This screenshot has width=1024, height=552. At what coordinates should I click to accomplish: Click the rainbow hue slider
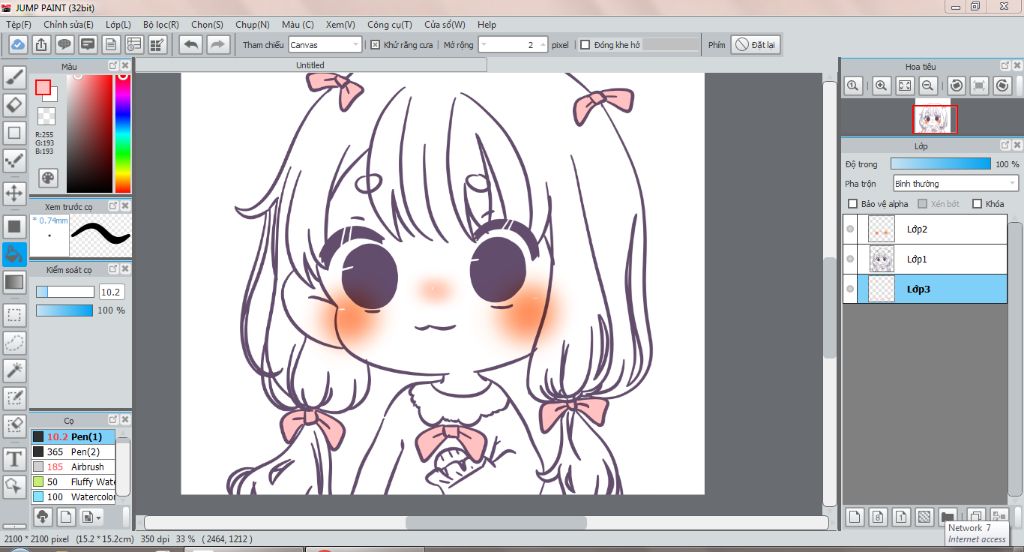pos(123,133)
